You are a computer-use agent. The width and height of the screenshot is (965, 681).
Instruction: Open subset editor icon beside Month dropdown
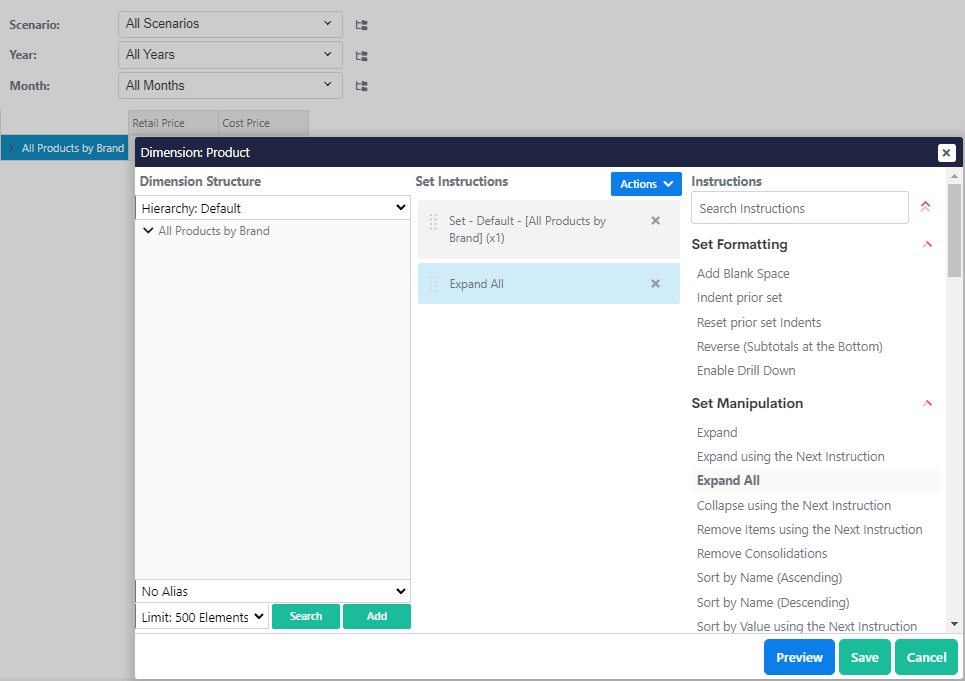(362, 87)
